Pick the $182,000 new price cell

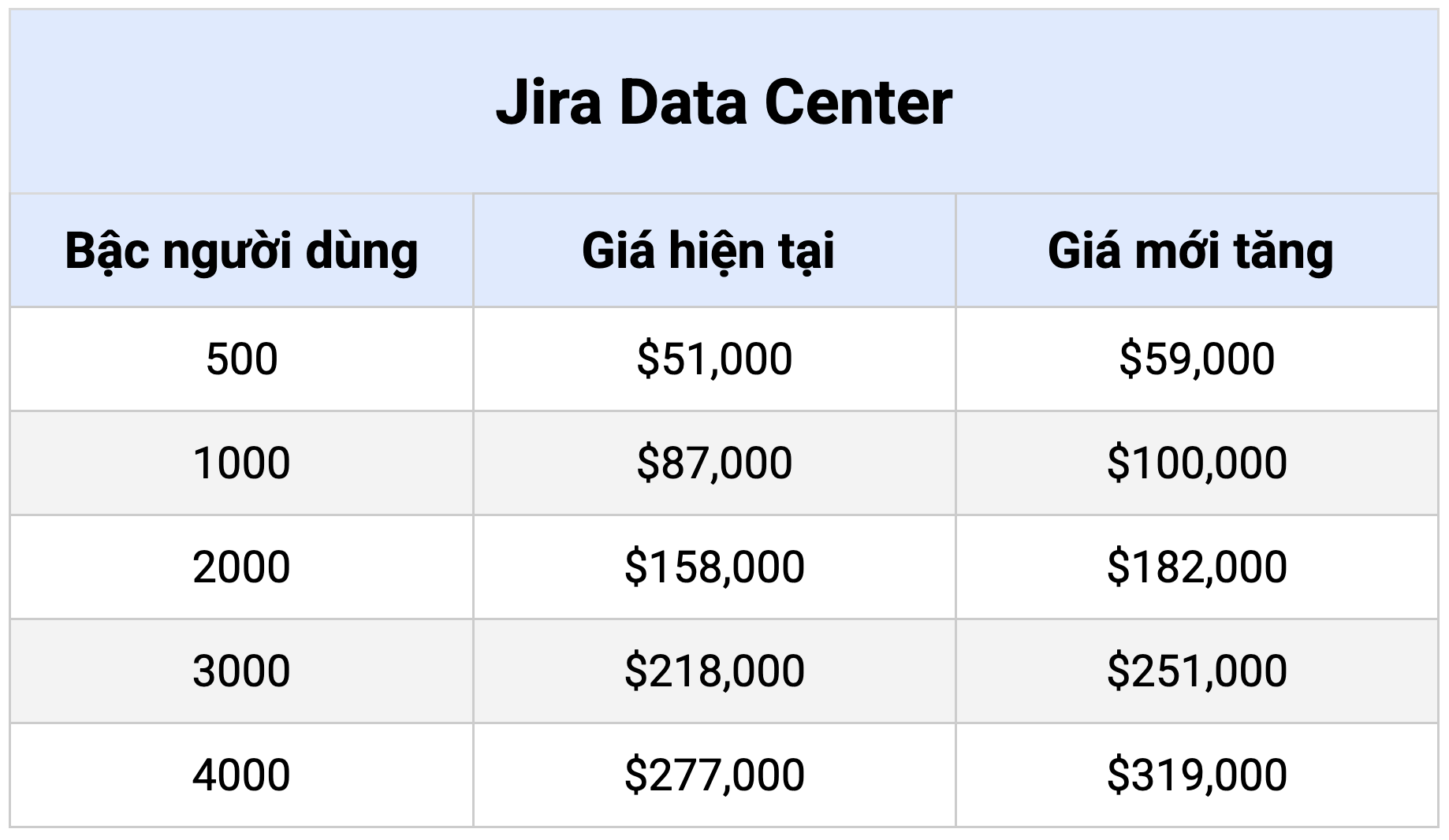(1197, 567)
